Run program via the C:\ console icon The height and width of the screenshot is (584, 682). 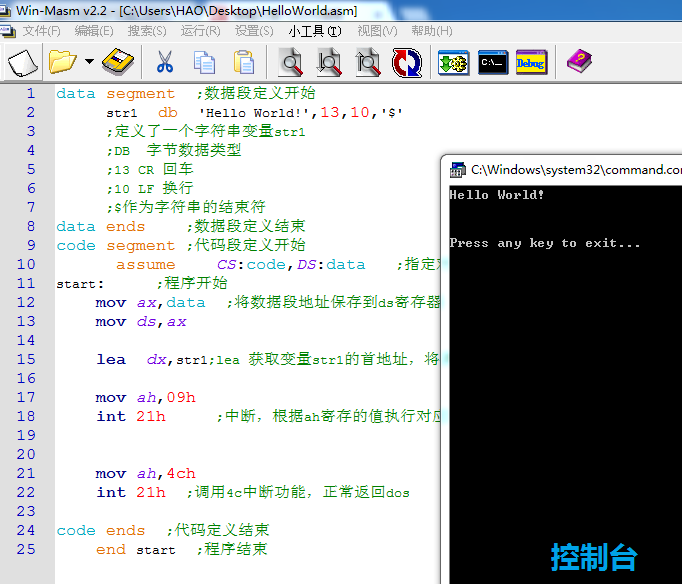pyautogui.click(x=493, y=63)
